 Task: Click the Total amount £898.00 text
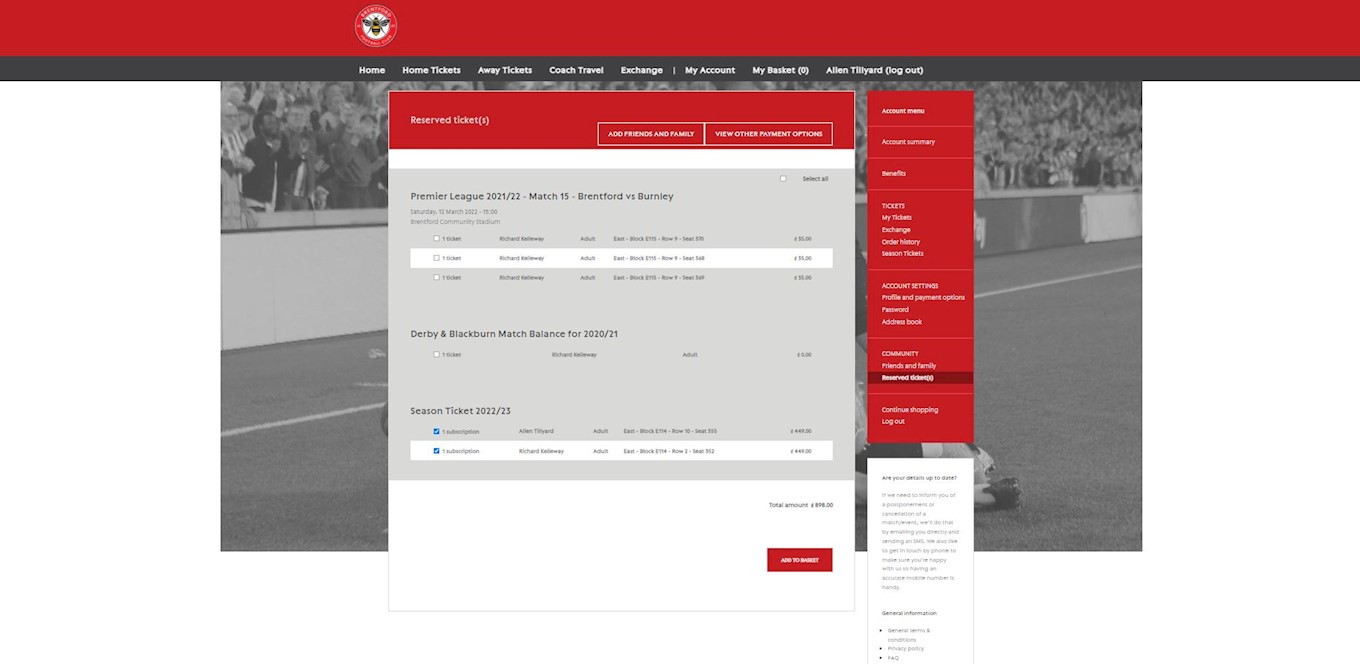[801, 505]
